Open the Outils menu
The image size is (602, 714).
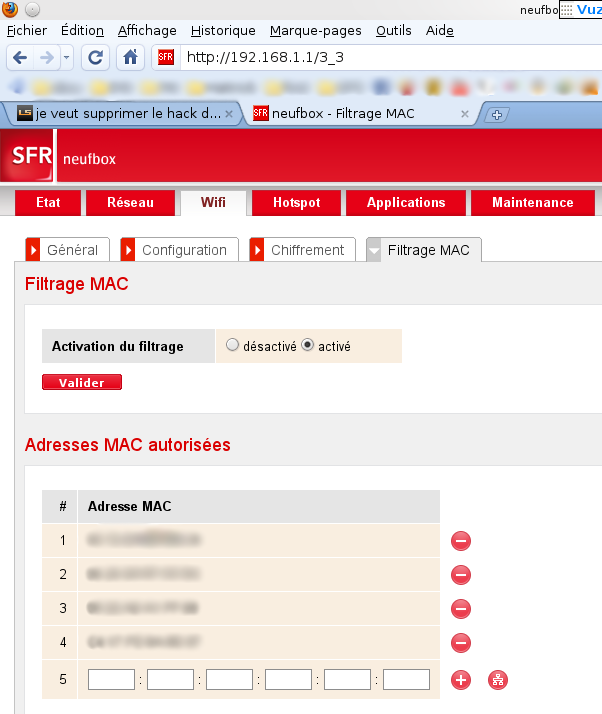click(393, 31)
